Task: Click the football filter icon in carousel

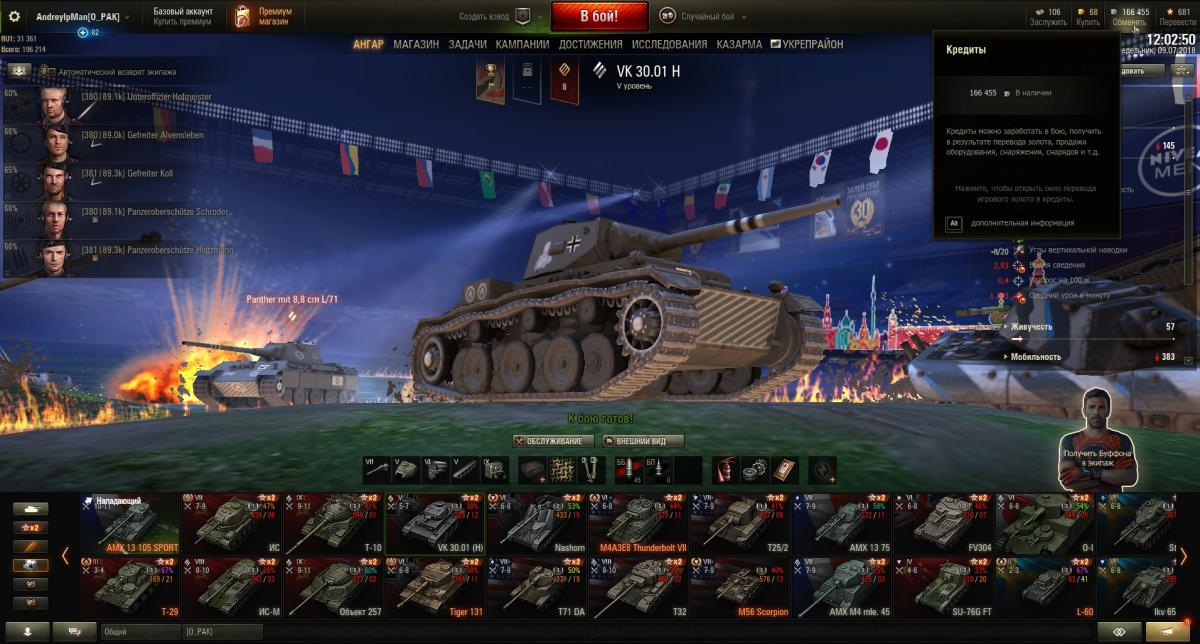Action: click(x=28, y=565)
